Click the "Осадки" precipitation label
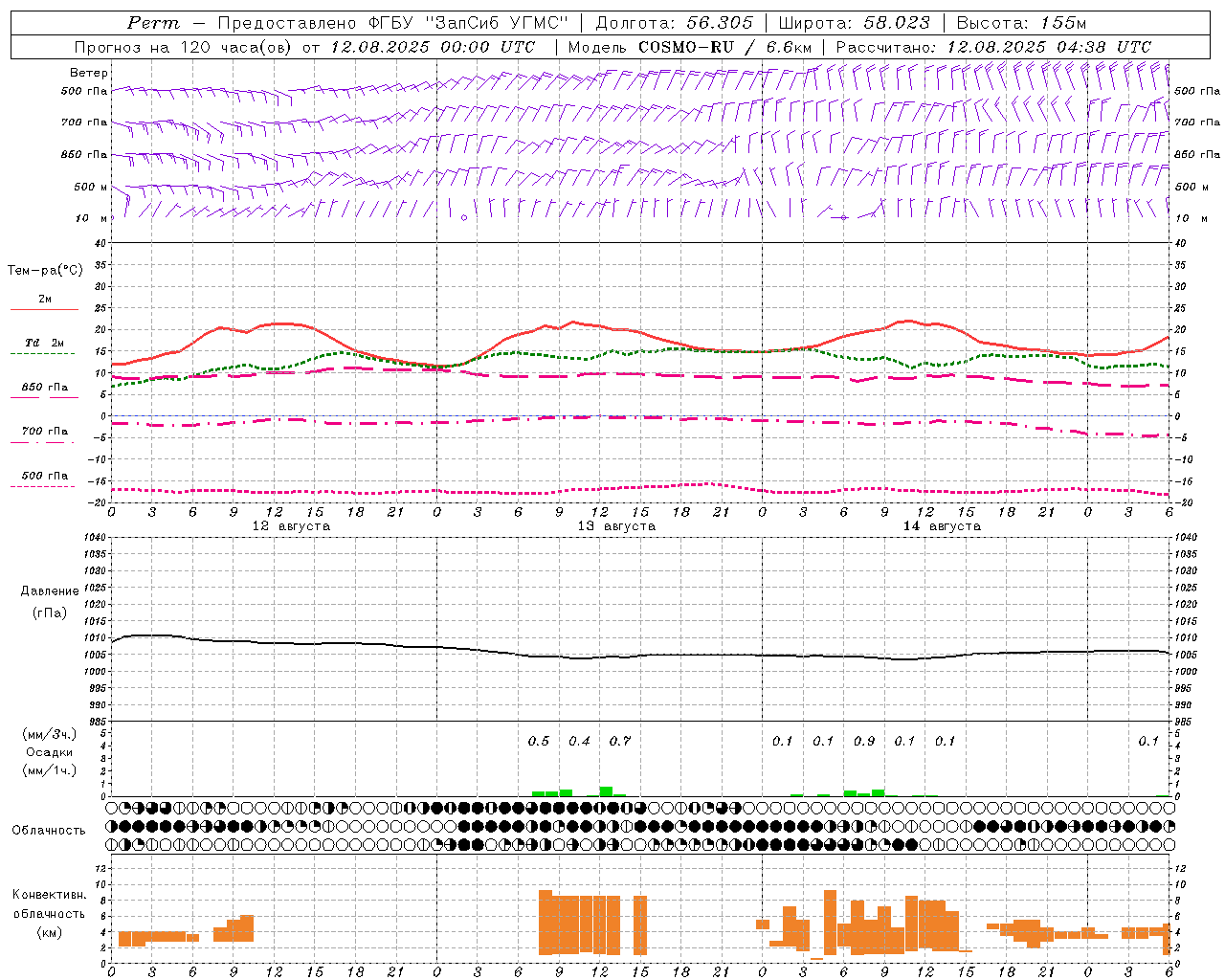 pyautogui.click(x=50, y=752)
